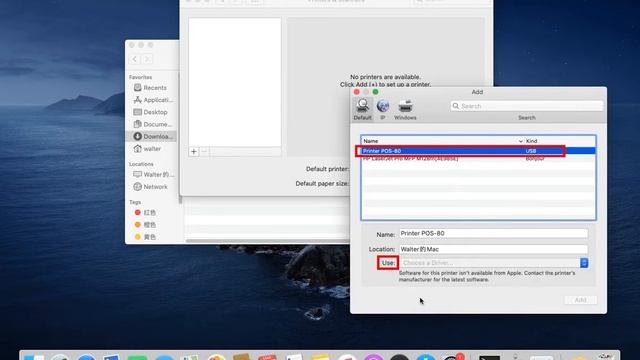640x360 pixels.
Task: Zoom the Add dialog with the green button
Action: (x=376, y=92)
